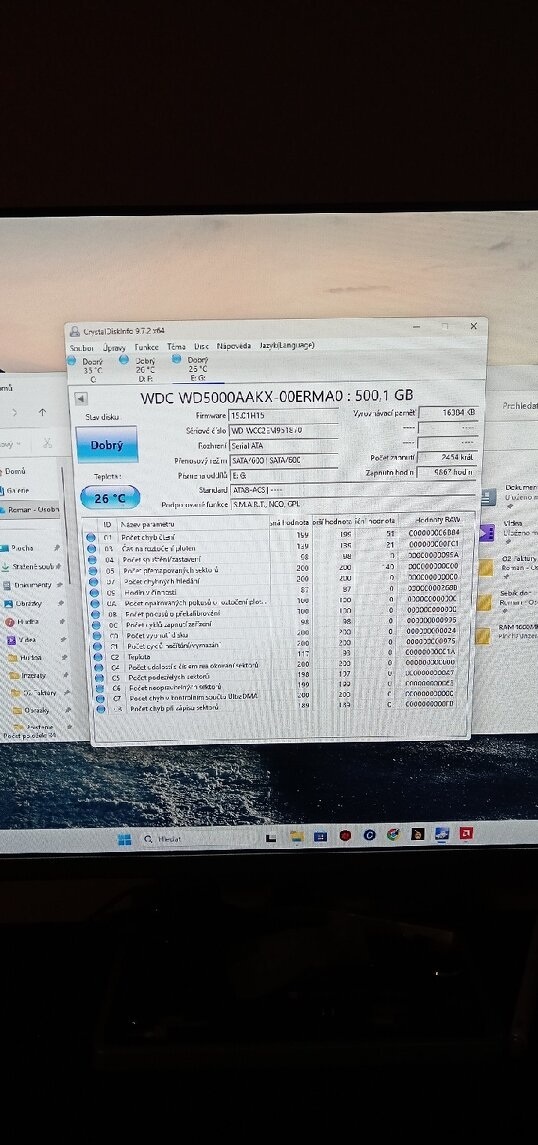Select the Počet vypnutí disku row
The image size is (538, 1145).
[280, 635]
